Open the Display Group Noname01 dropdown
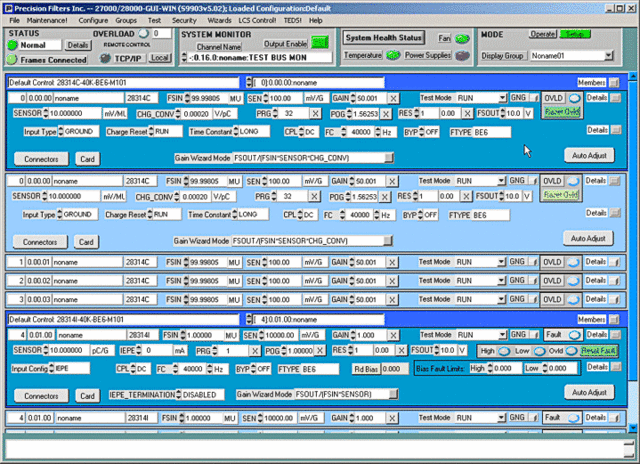 609,56
